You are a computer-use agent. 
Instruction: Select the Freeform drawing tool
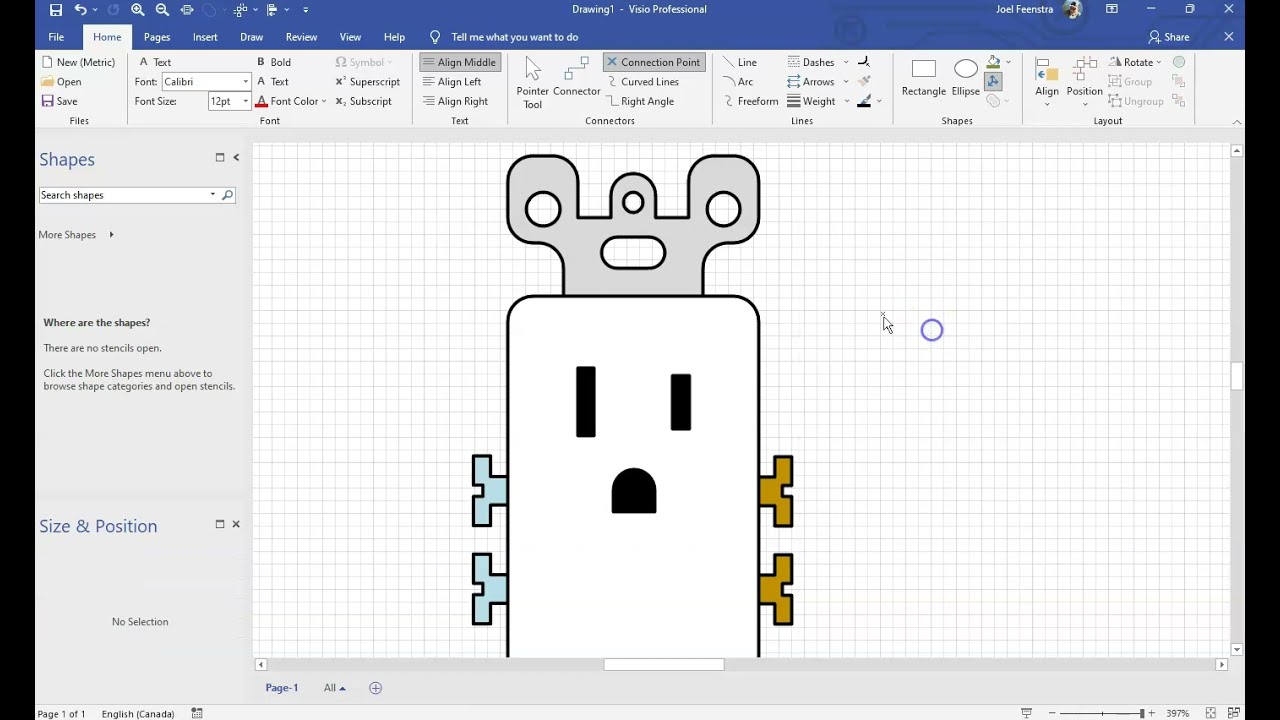tap(750, 101)
